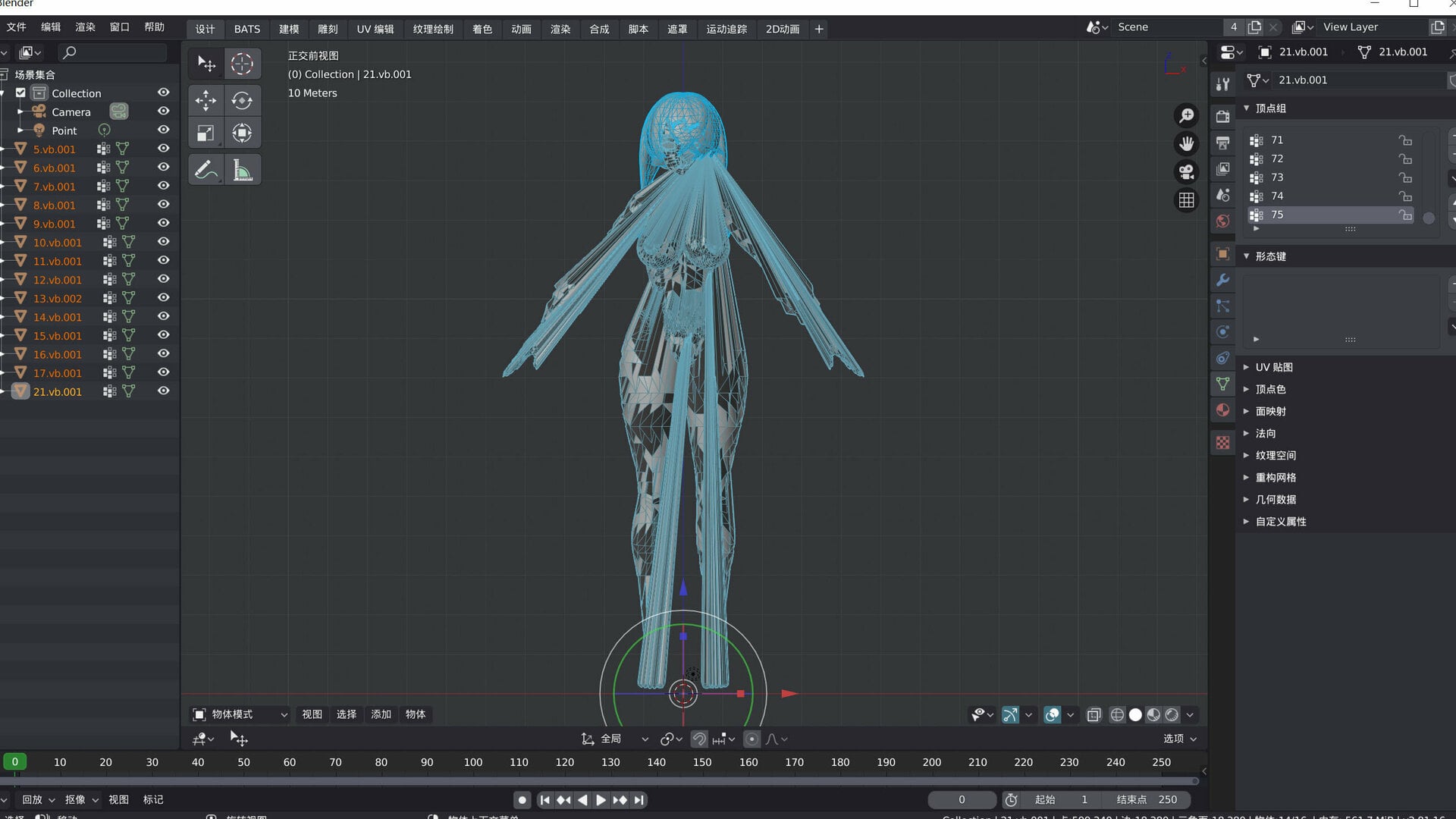The height and width of the screenshot is (819, 1456).
Task: Click the 选择 menu in the viewport header
Action: 346,714
